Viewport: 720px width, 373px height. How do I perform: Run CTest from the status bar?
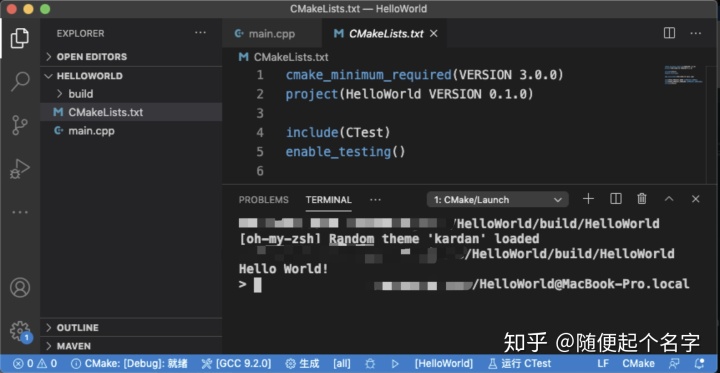tap(520, 363)
